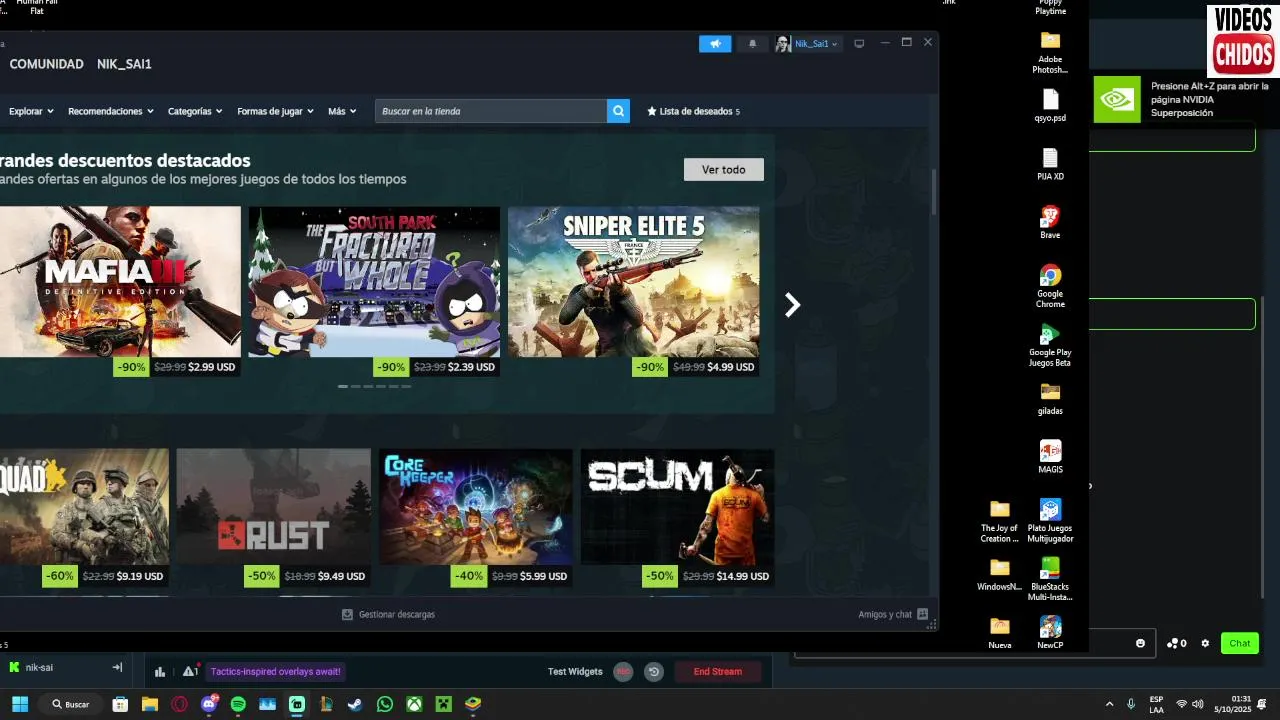Open Google Play Juegos Beta shortcut

(1050, 345)
